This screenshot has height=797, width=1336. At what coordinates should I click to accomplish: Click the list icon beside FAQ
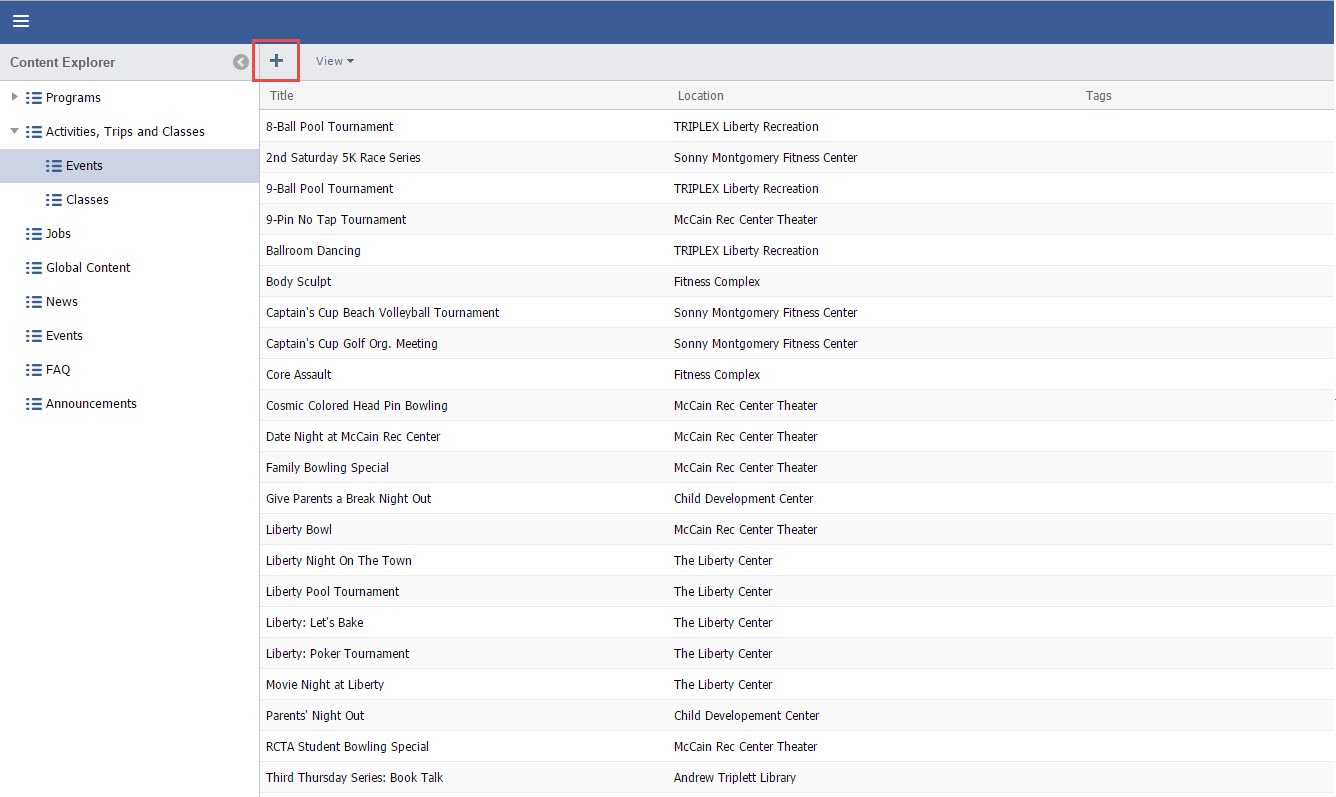pyautogui.click(x=34, y=370)
